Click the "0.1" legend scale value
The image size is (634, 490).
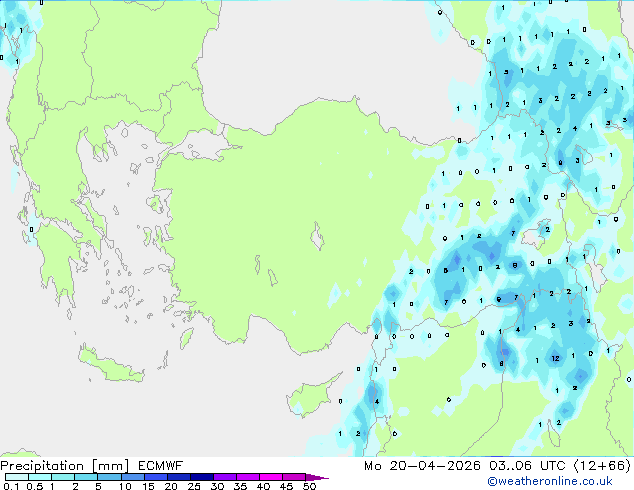[11, 486]
